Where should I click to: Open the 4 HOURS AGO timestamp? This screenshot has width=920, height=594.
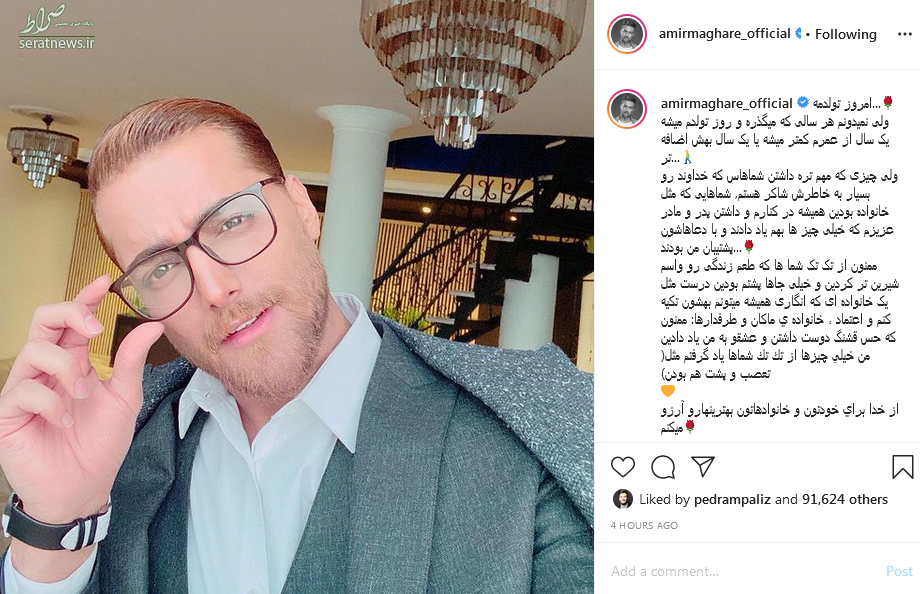tap(644, 525)
